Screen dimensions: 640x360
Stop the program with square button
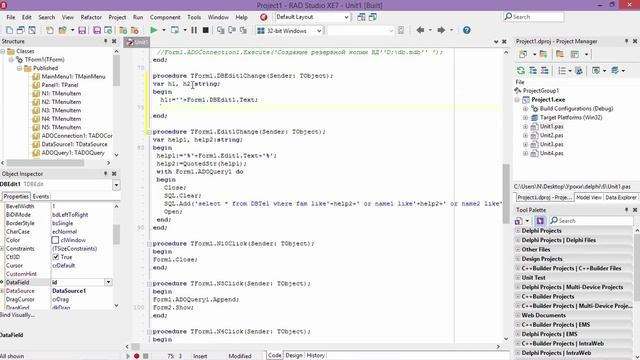206,30
